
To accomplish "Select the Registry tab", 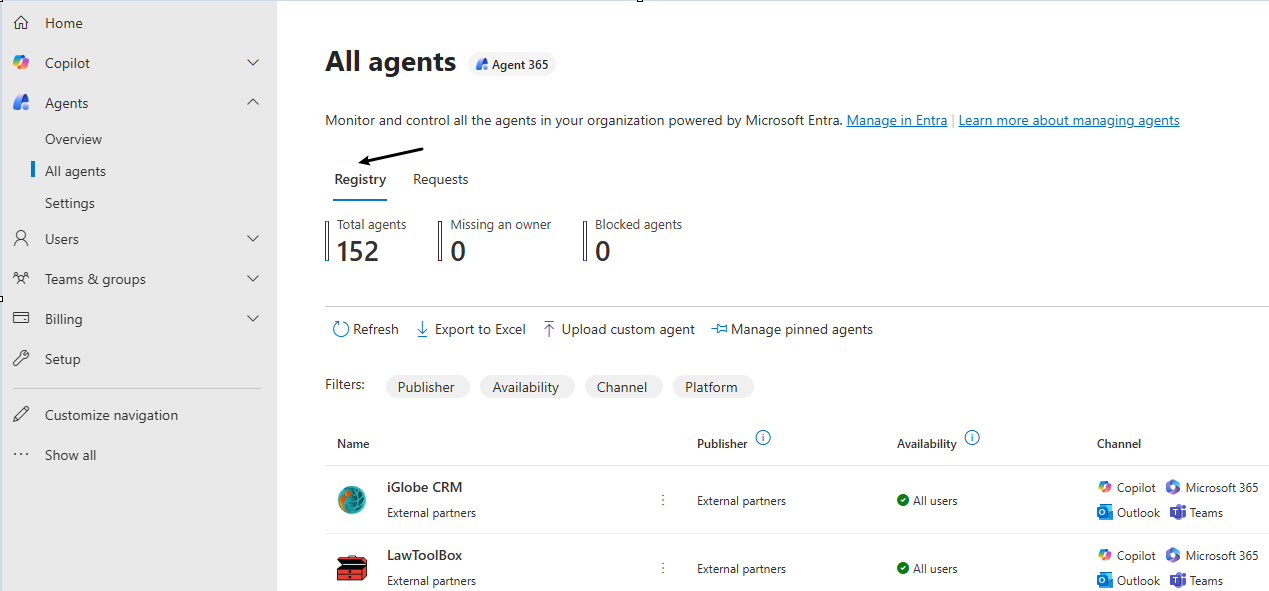I will pyautogui.click(x=360, y=180).
